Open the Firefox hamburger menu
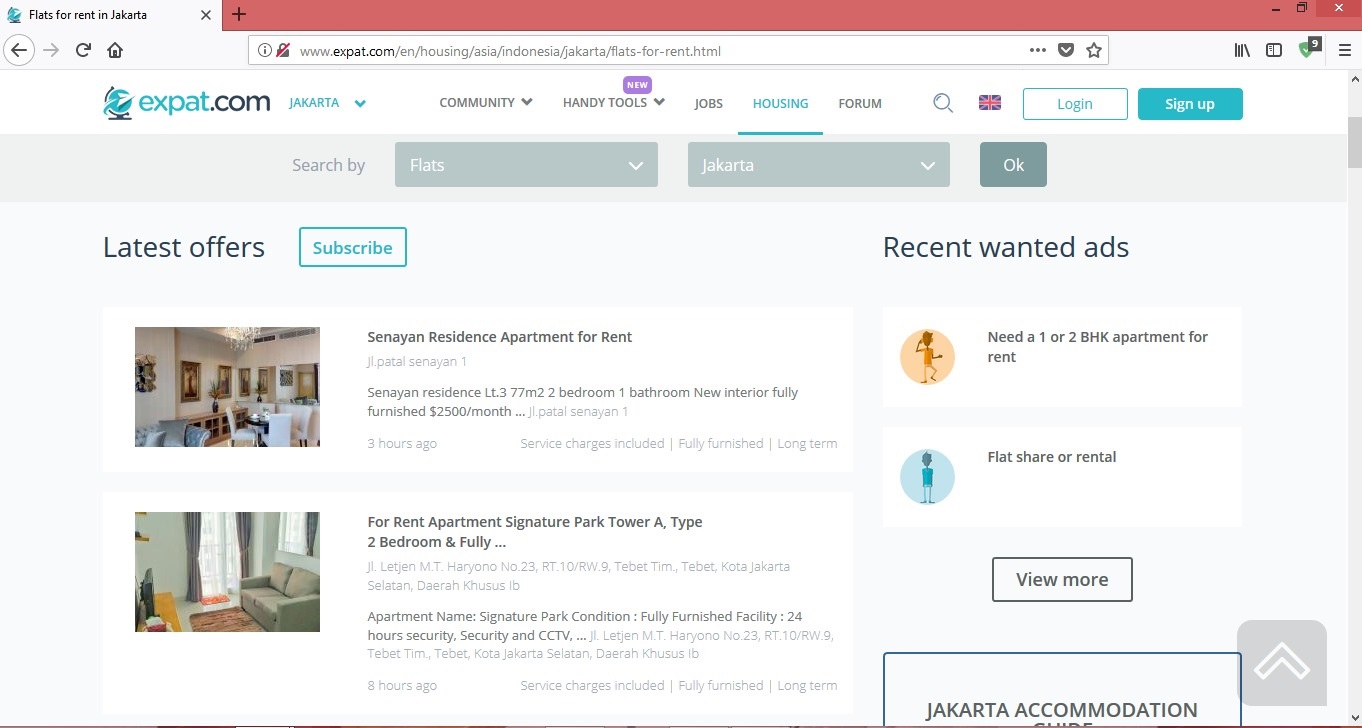1362x728 pixels. click(1344, 50)
